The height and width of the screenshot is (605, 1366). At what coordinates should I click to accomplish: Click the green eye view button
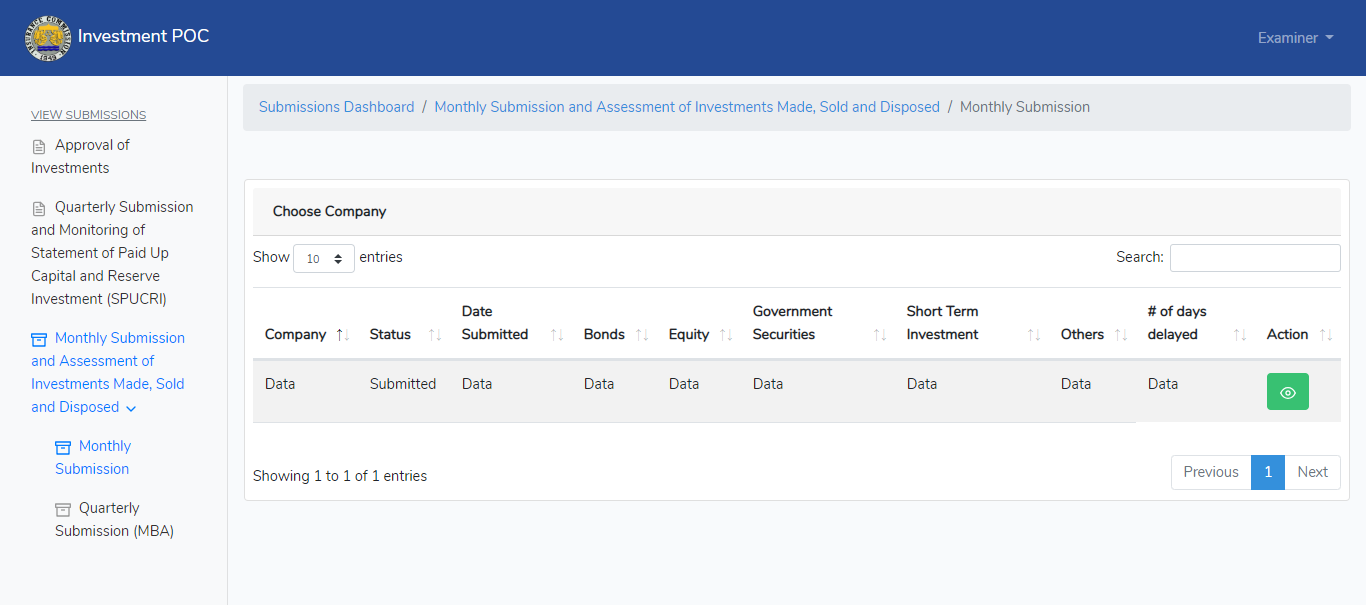click(1287, 392)
